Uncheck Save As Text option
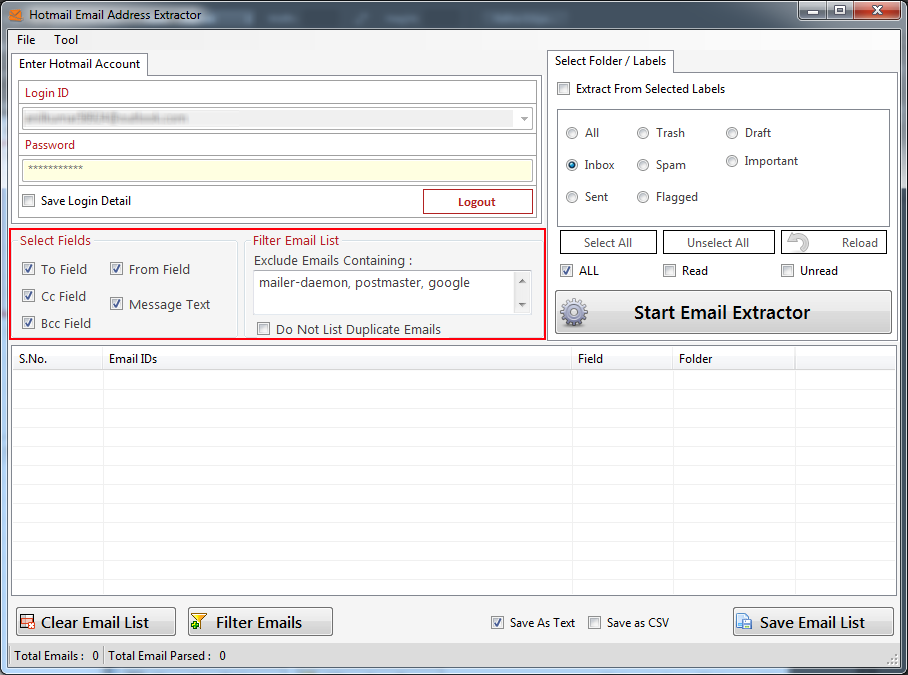The width and height of the screenshot is (908, 675). coord(497,622)
